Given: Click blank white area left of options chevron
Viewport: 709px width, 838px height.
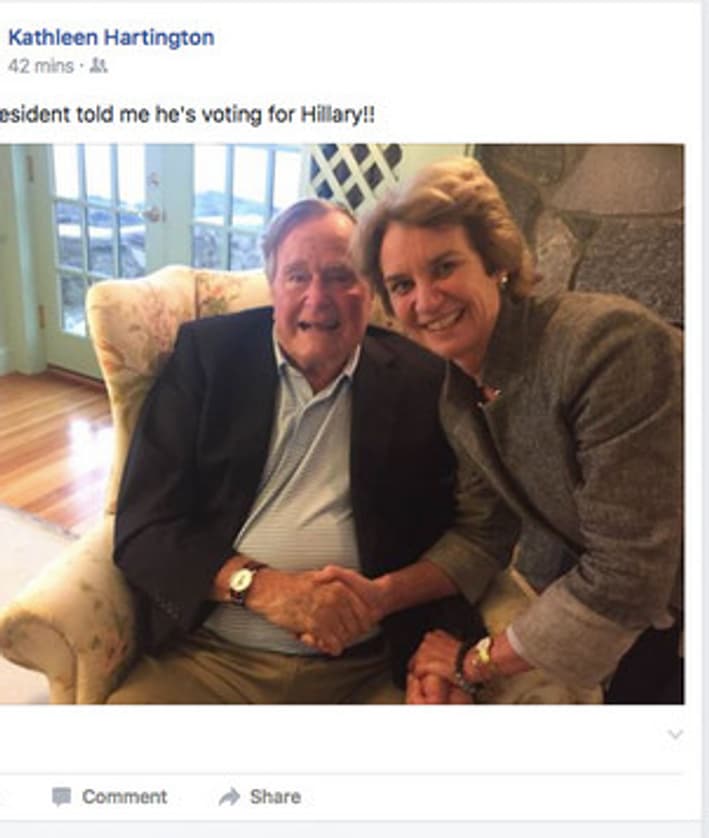Looking at the screenshot, I should click(x=331, y=734).
